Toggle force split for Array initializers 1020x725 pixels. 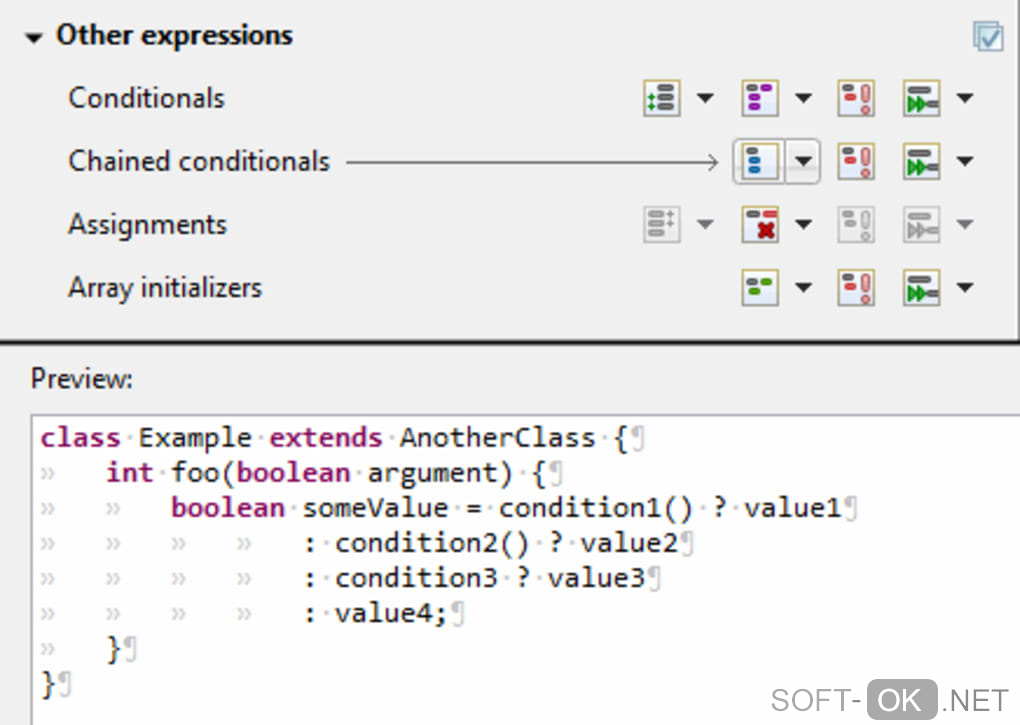(x=856, y=287)
